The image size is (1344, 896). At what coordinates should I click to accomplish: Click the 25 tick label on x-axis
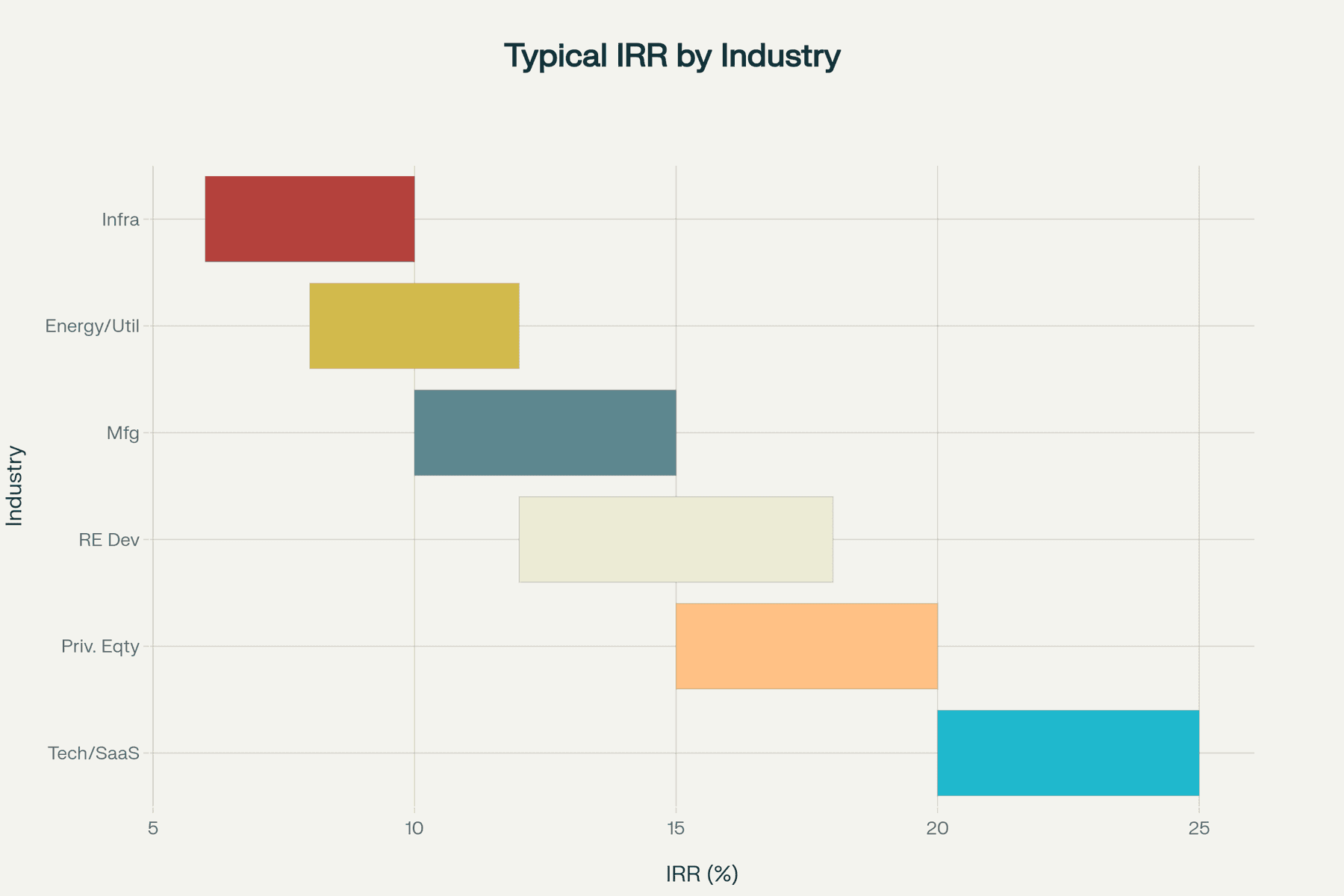coord(1200,827)
